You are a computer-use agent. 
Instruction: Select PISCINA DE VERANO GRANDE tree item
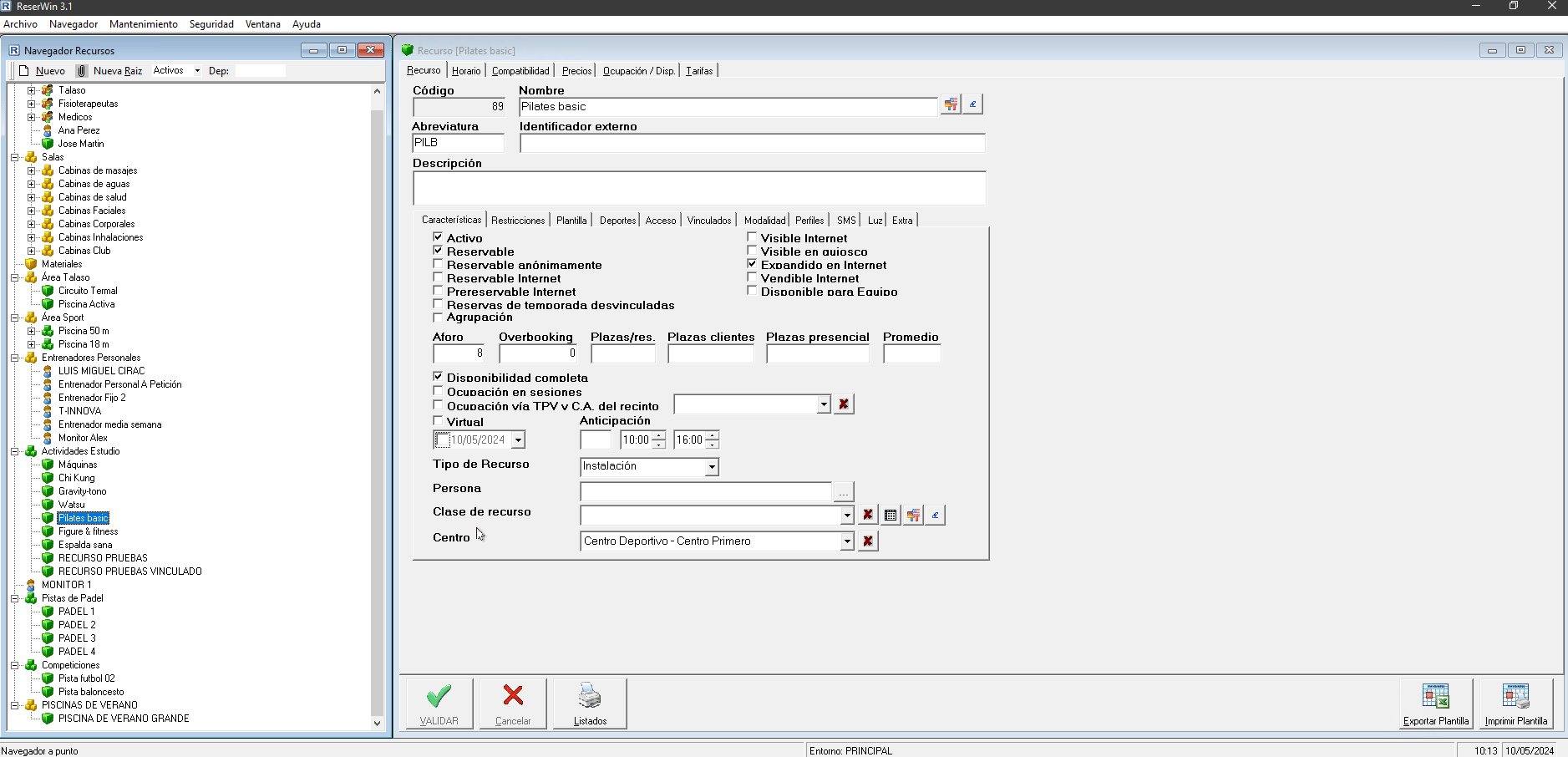[x=124, y=719]
